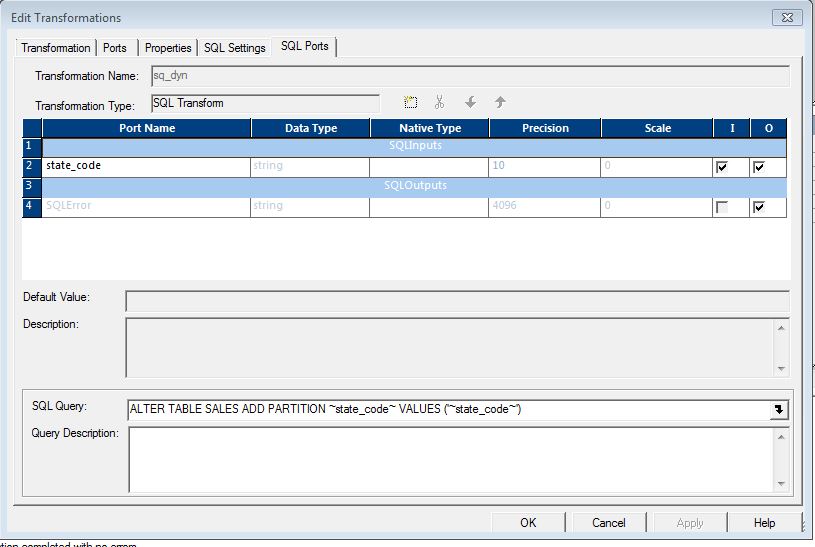Click the SQLInputs group row

tap(415, 146)
